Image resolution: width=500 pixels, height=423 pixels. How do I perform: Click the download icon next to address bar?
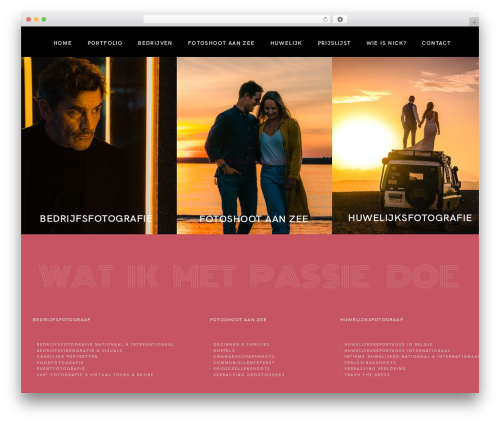(x=340, y=19)
